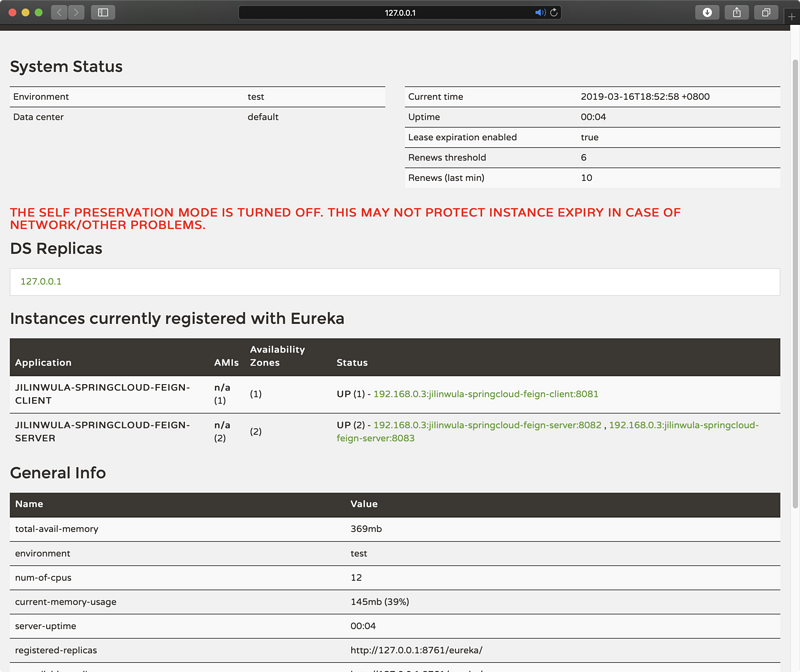Select the total-avail-memory row name
Screen dimensions: 800x672
[57, 529]
